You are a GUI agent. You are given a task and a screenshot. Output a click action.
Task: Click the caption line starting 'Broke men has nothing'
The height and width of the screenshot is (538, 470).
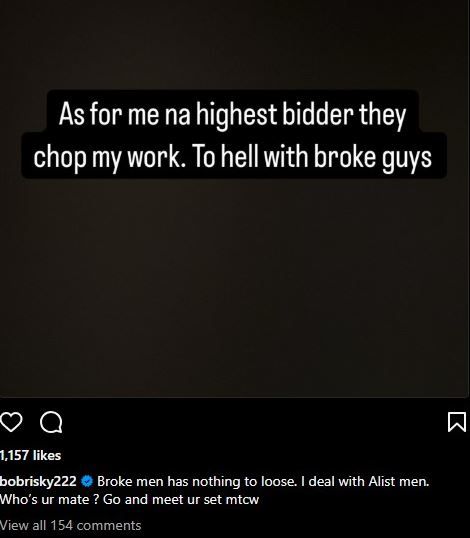[x=263, y=481]
